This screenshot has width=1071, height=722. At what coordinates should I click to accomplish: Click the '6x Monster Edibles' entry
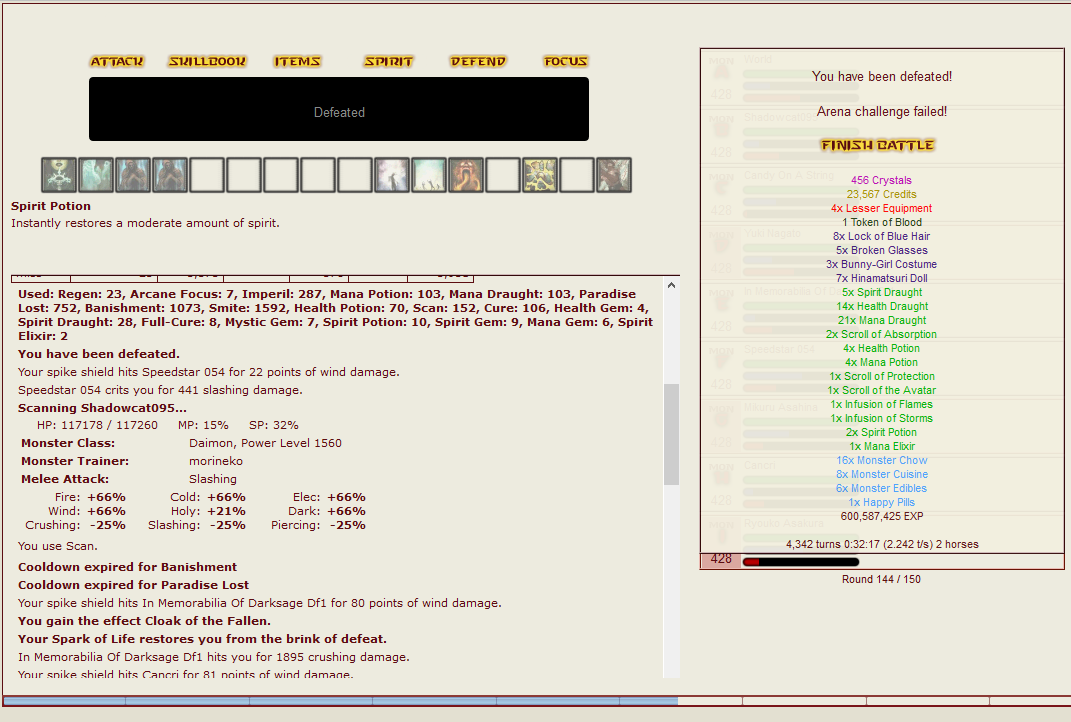coord(881,488)
